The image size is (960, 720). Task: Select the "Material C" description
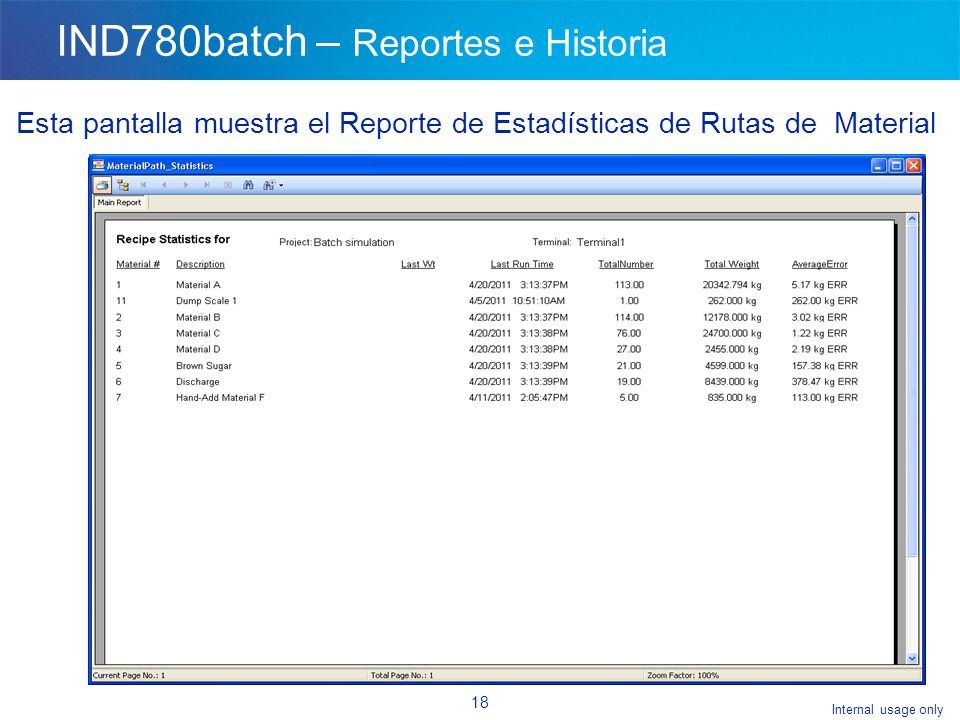click(x=198, y=334)
